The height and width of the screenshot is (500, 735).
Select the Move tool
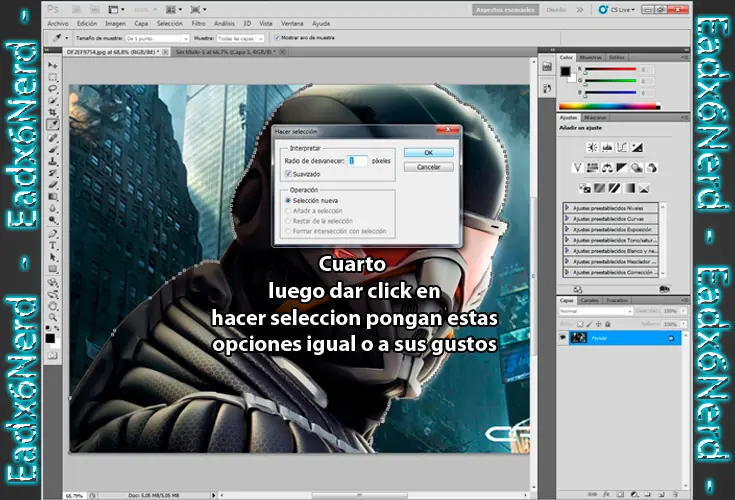[52, 65]
